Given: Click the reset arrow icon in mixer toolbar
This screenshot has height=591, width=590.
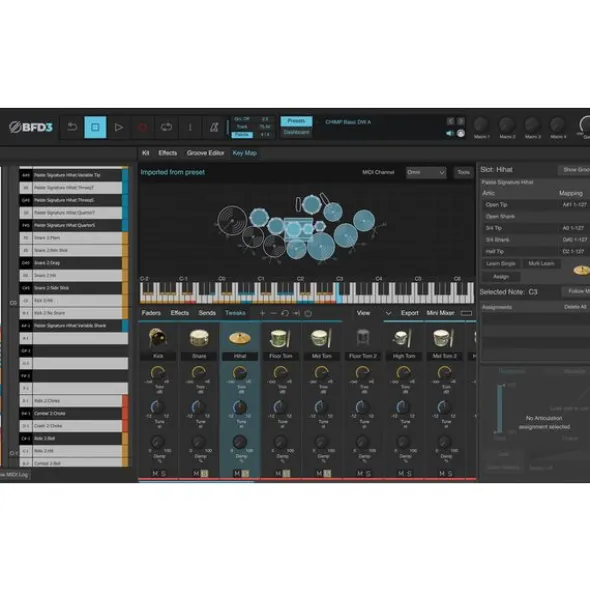Looking at the screenshot, I should coord(285,313).
